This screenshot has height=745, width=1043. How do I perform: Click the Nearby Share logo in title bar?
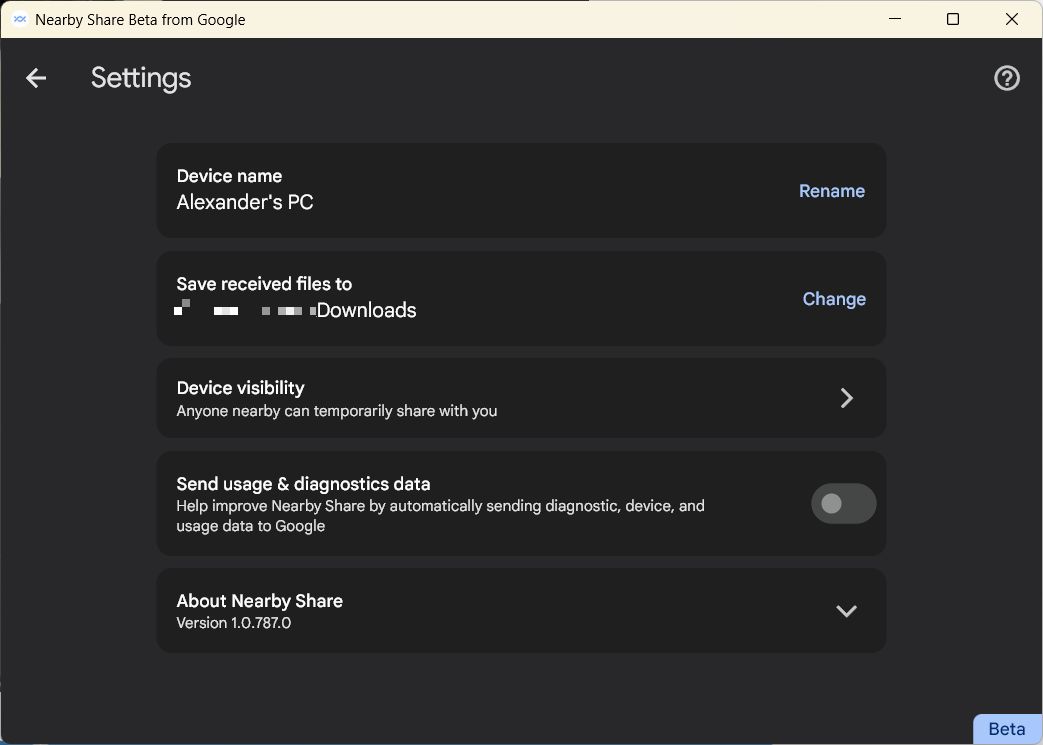(x=20, y=19)
